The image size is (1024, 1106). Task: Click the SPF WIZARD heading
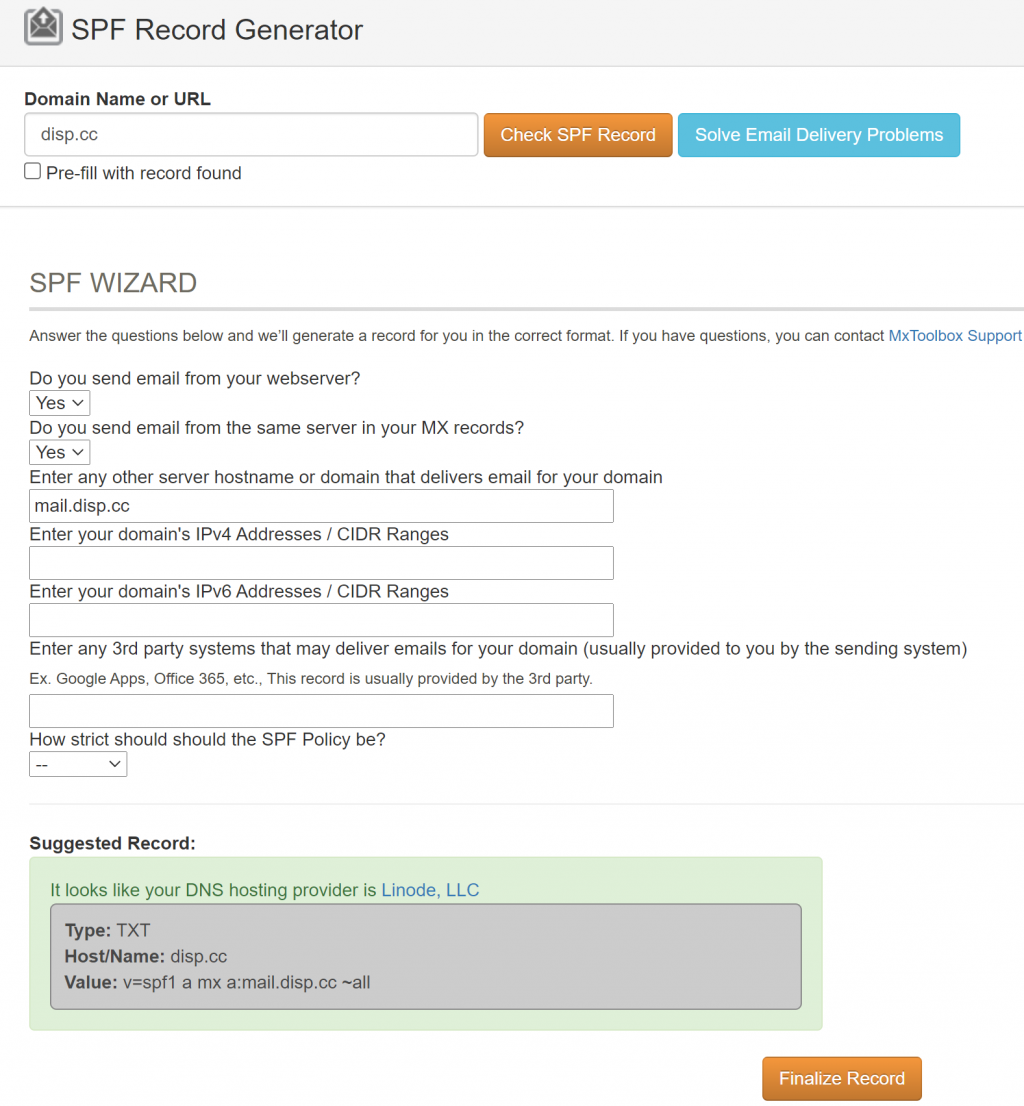113,283
